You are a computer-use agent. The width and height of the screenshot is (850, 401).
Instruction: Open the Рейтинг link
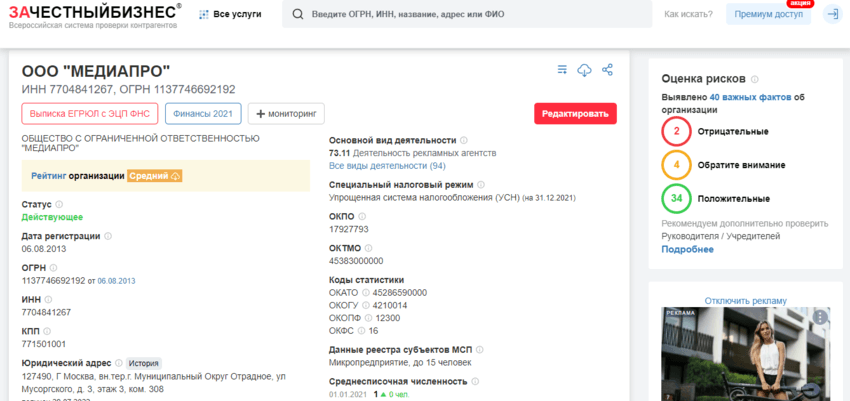tap(49, 176)
